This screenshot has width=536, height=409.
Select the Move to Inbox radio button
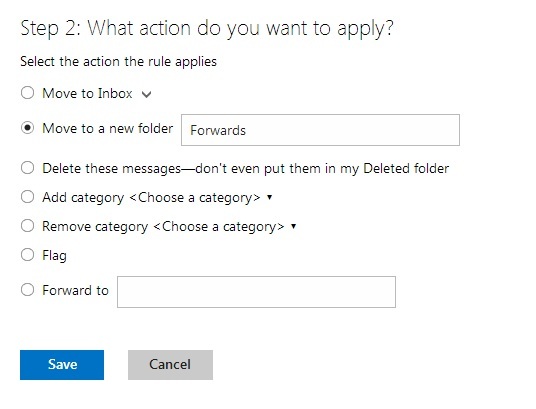(27, 93)
